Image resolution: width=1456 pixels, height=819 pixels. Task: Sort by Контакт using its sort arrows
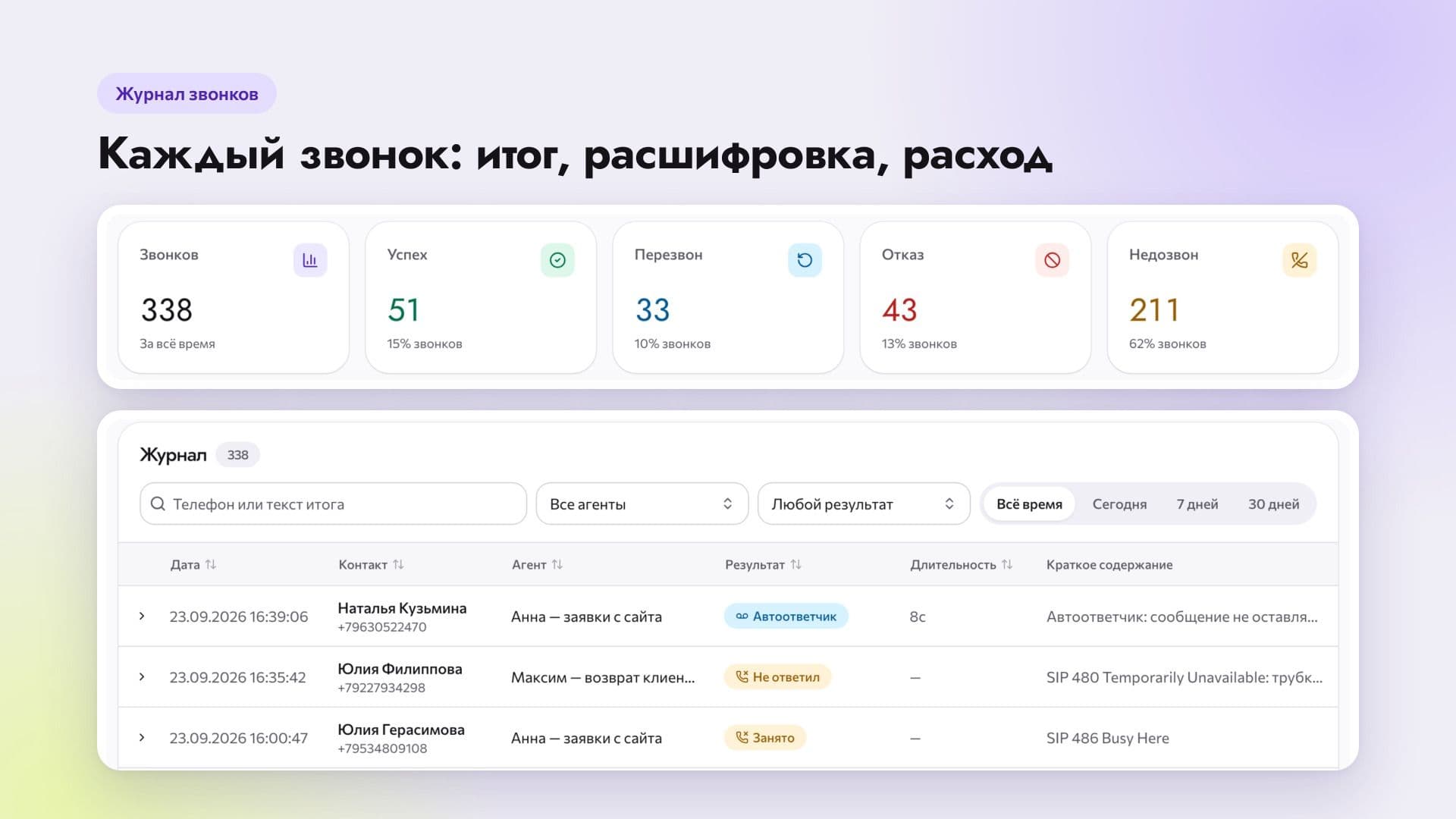pyautogui.click(x=398, y=564)
